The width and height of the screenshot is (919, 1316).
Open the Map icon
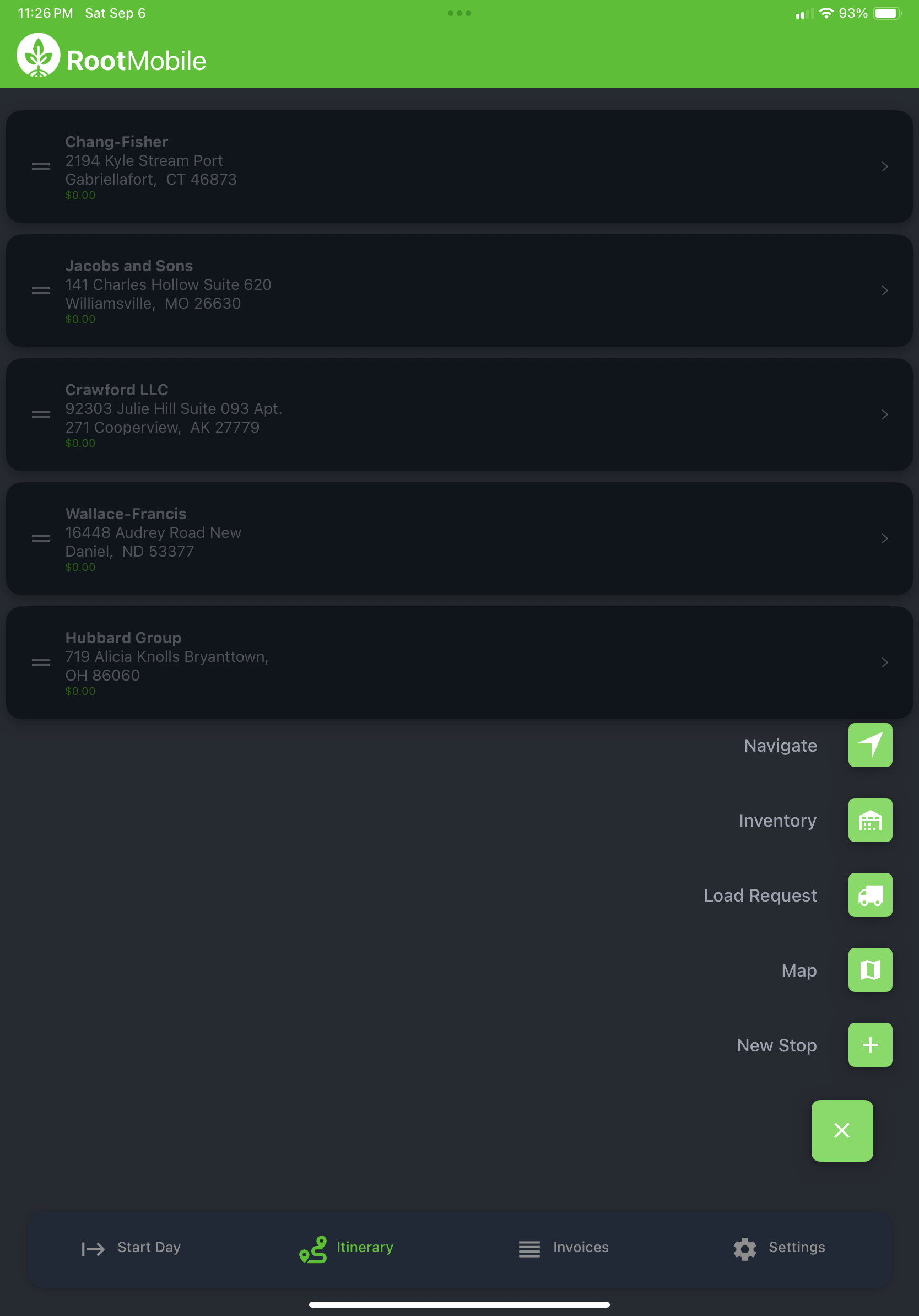[x=870, y=970]
